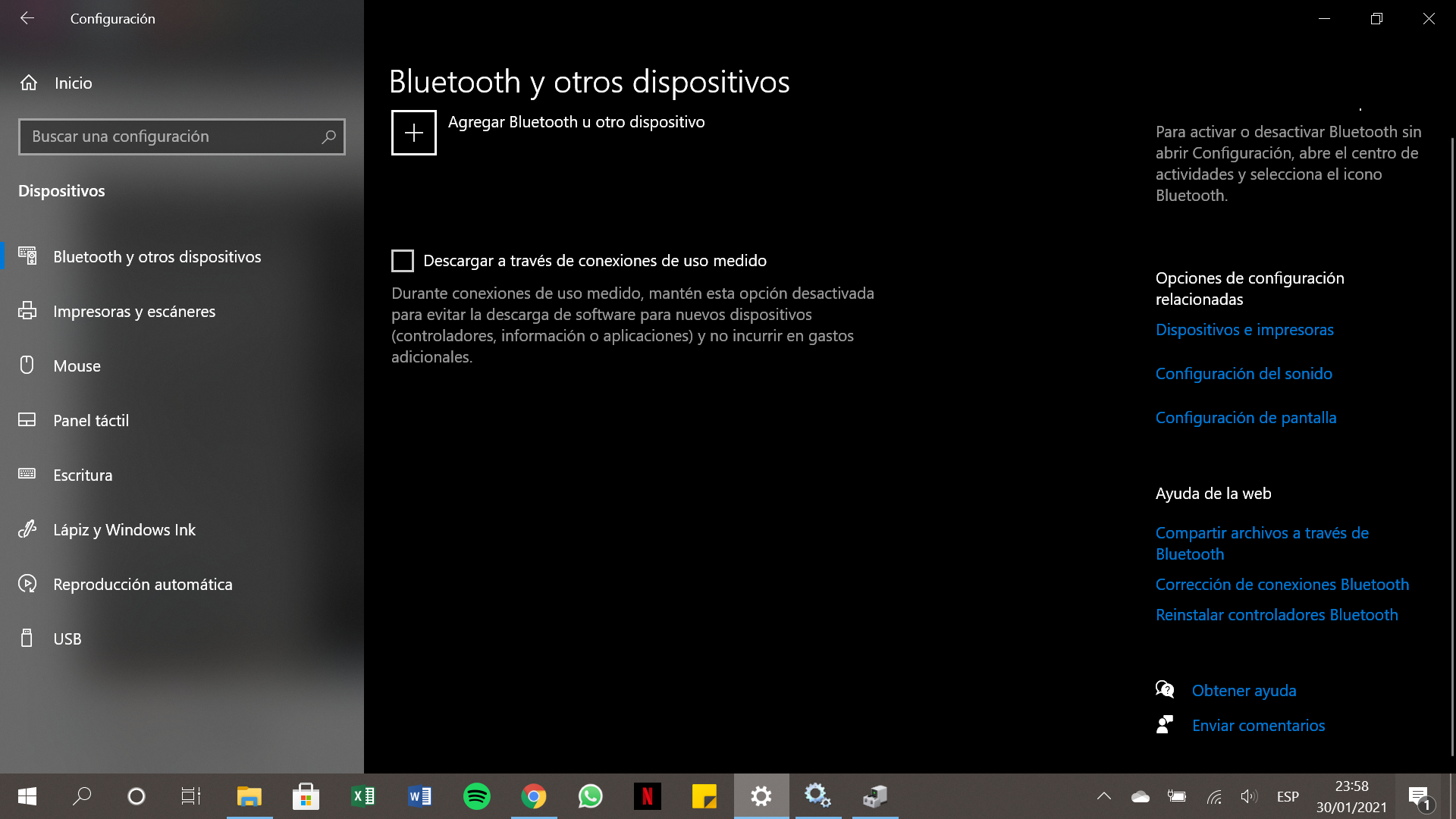1456x819 pixels.
Task: Launch Netflix from the taskbar
Action: [647, 796]
